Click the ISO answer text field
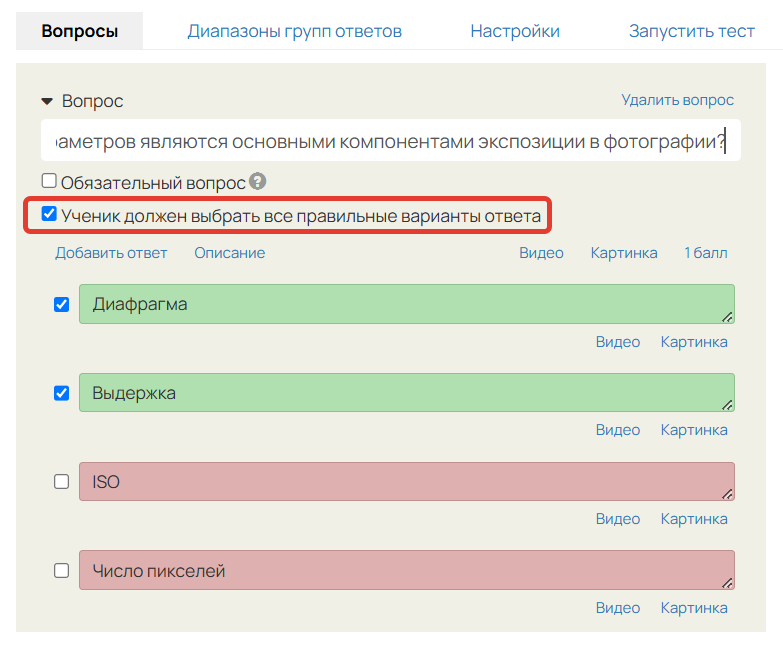 (x=406, y=482)
